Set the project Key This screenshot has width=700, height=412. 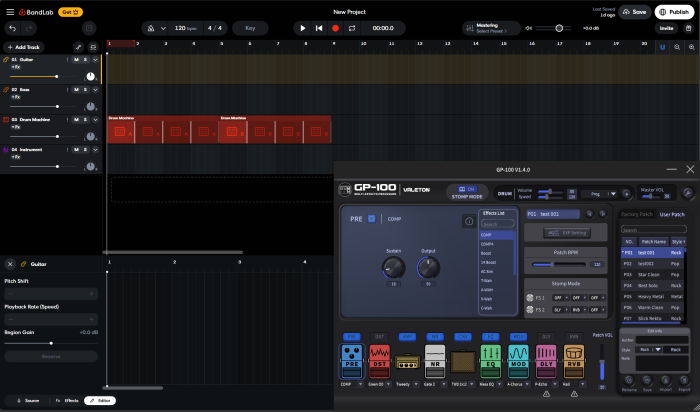point(250,28)
